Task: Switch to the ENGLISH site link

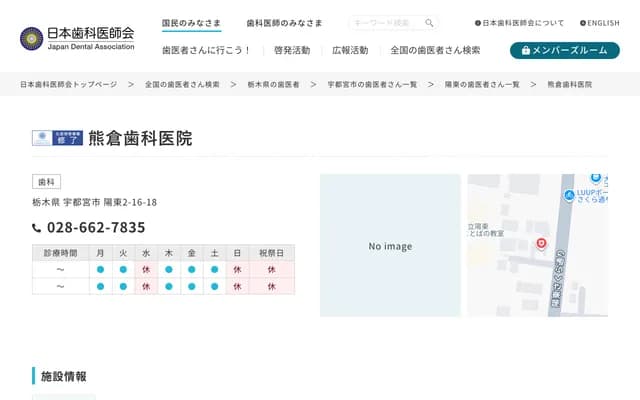Action: tap(600, 23)
